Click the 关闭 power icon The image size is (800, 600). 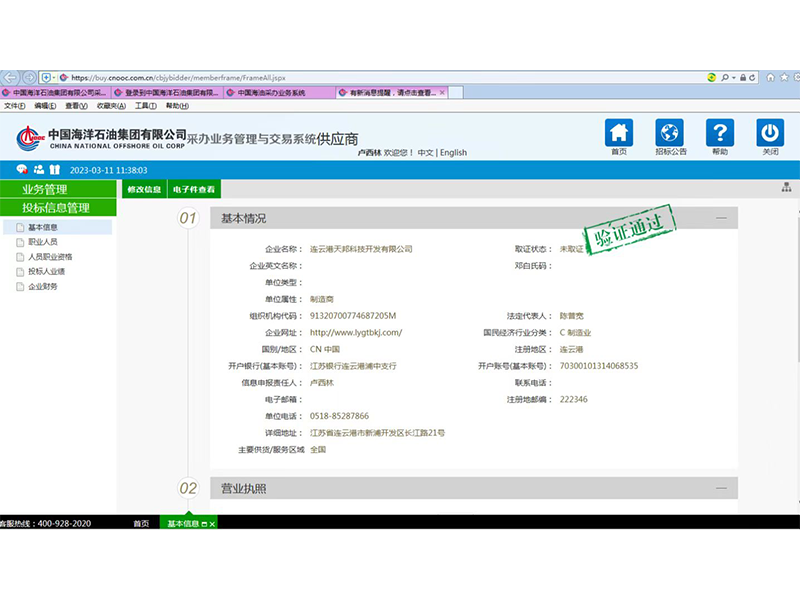pos(770,133)
